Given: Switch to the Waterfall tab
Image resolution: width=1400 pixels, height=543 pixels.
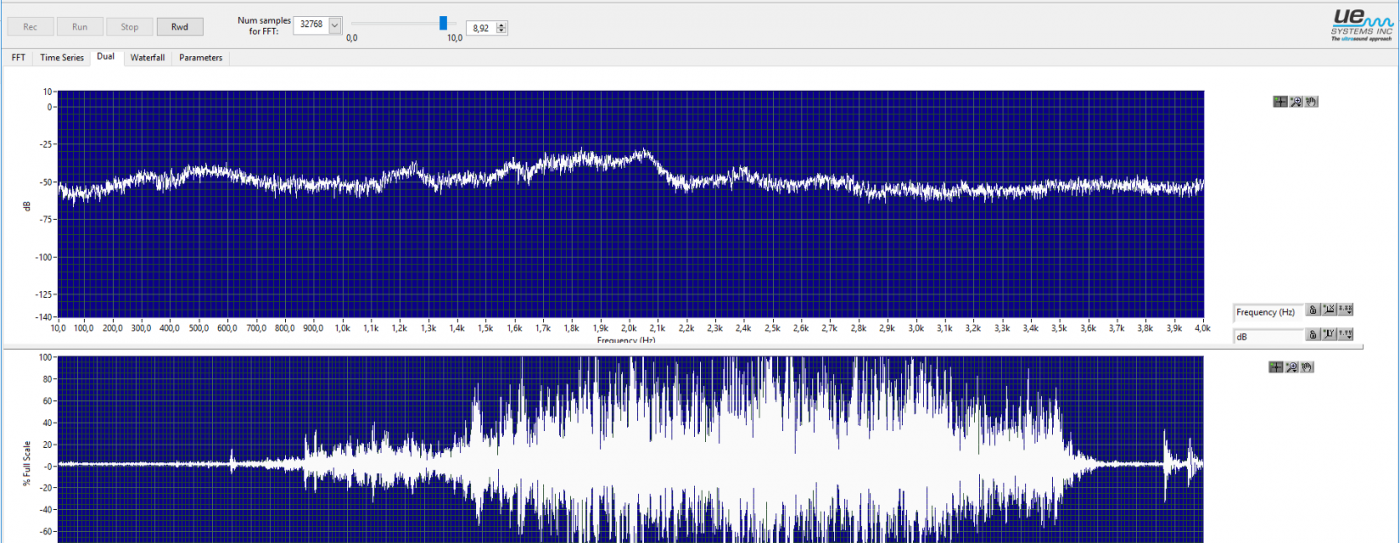Looking at the screenshot, I should pos(147,58).
